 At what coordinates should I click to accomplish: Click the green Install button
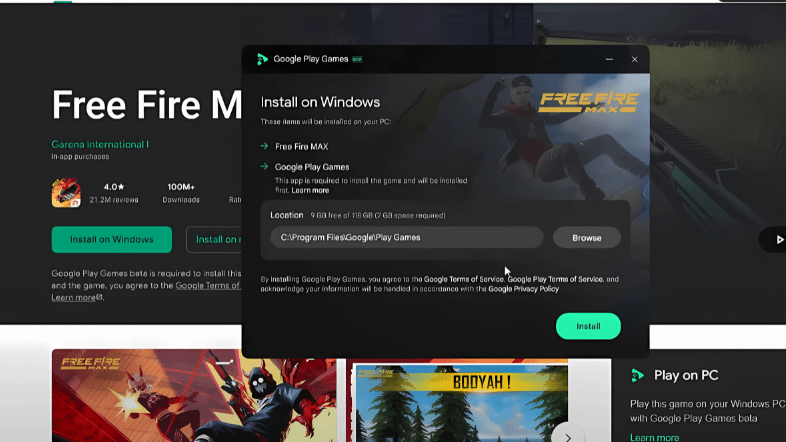(588, 326)
